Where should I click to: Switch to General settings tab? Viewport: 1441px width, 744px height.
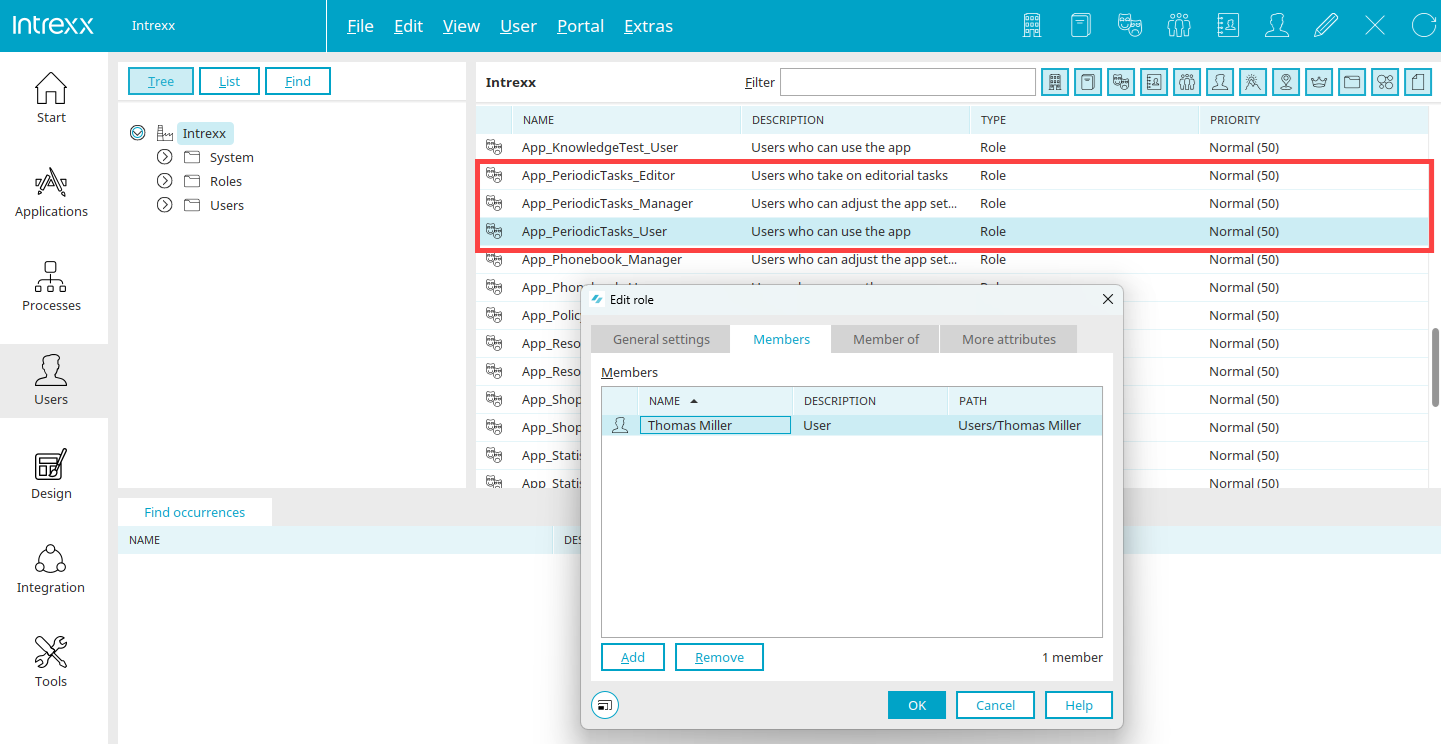tap(661, 339)
